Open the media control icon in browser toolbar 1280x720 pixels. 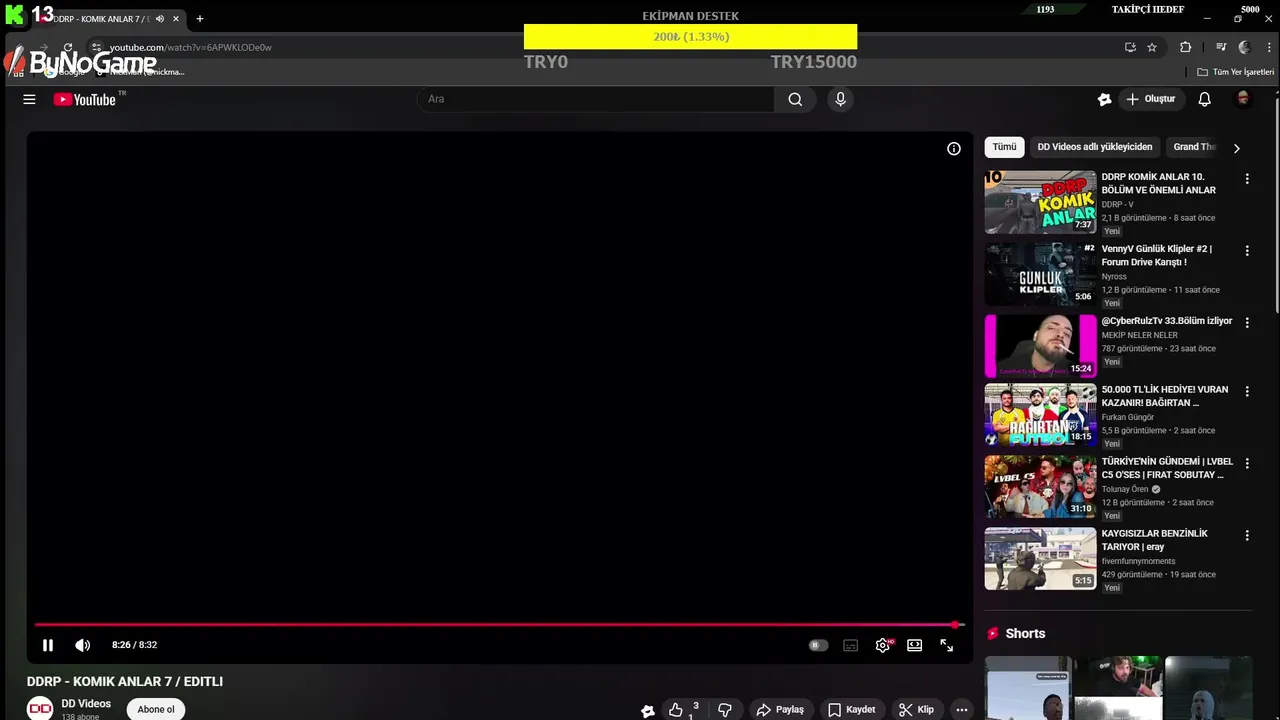coord(1221,47)
